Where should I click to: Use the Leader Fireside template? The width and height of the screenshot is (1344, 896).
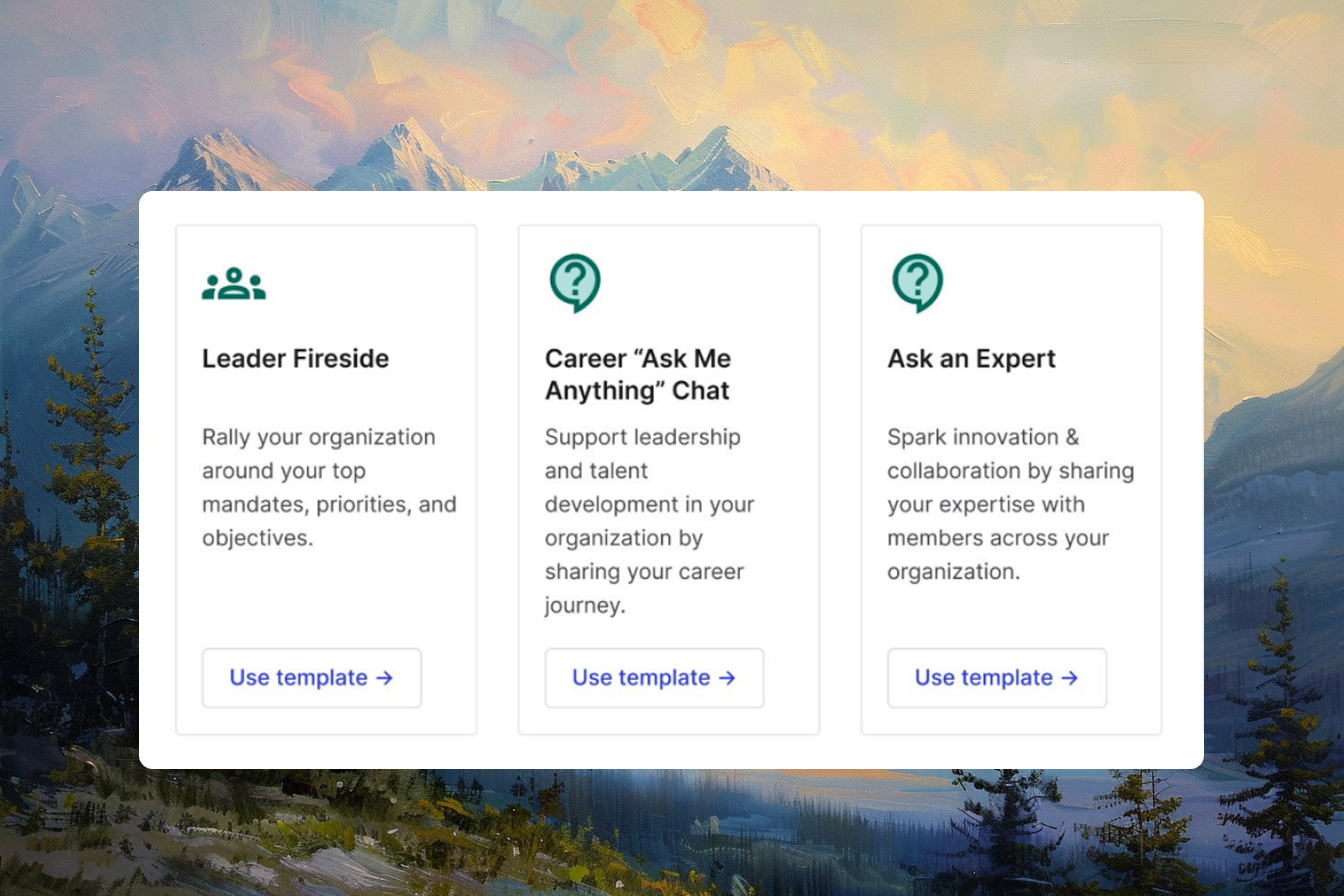click(311, 678)
